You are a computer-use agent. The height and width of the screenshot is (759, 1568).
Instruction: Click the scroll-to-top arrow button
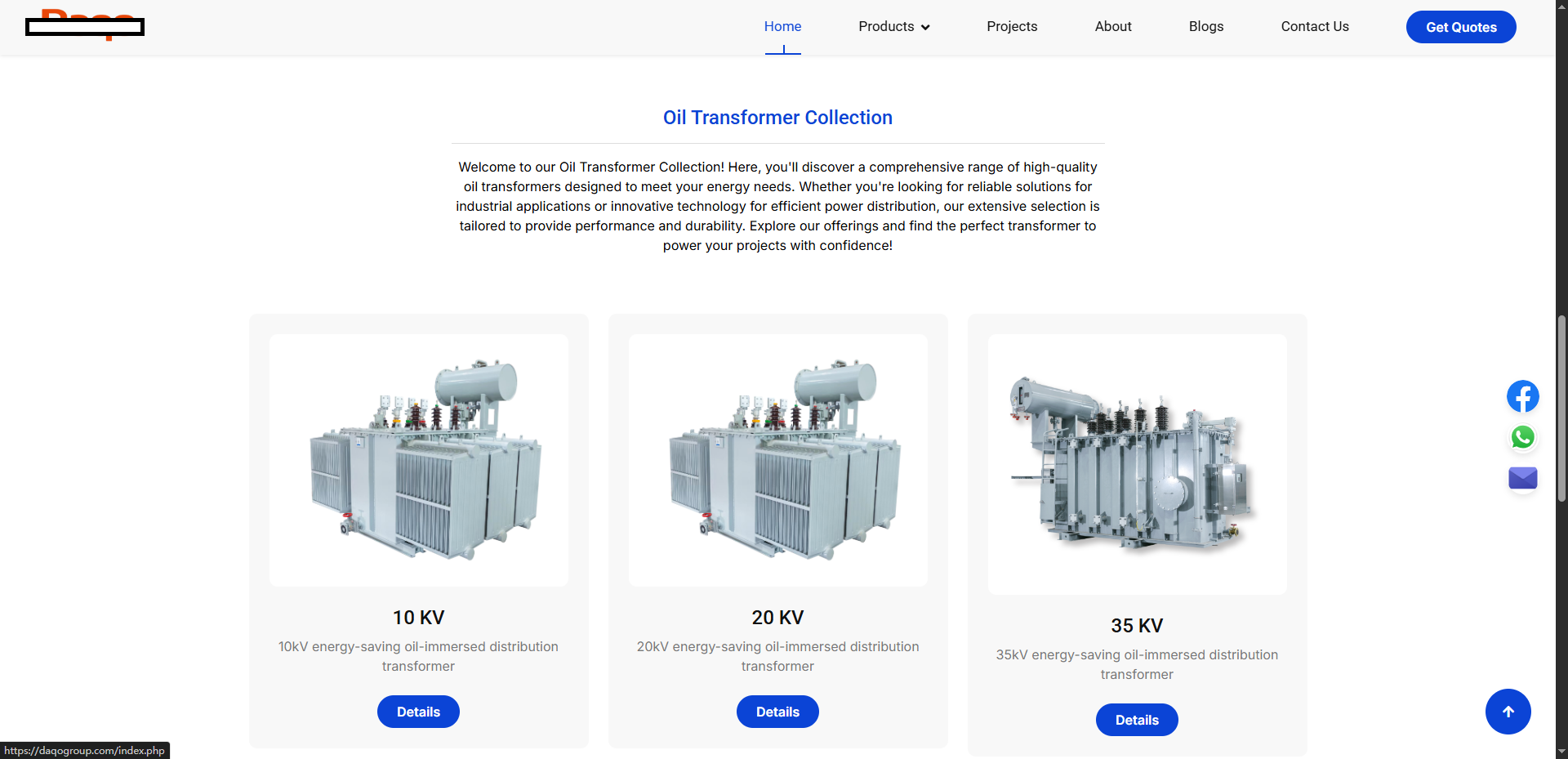point(1508,712)
